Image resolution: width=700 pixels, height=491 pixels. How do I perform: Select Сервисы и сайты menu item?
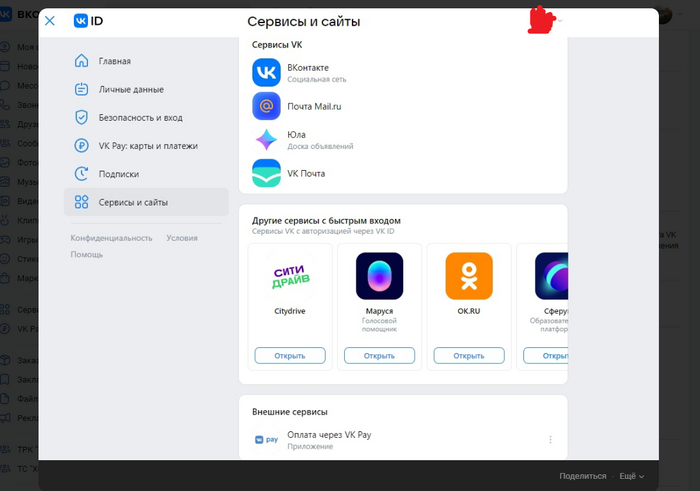(146, 202)
